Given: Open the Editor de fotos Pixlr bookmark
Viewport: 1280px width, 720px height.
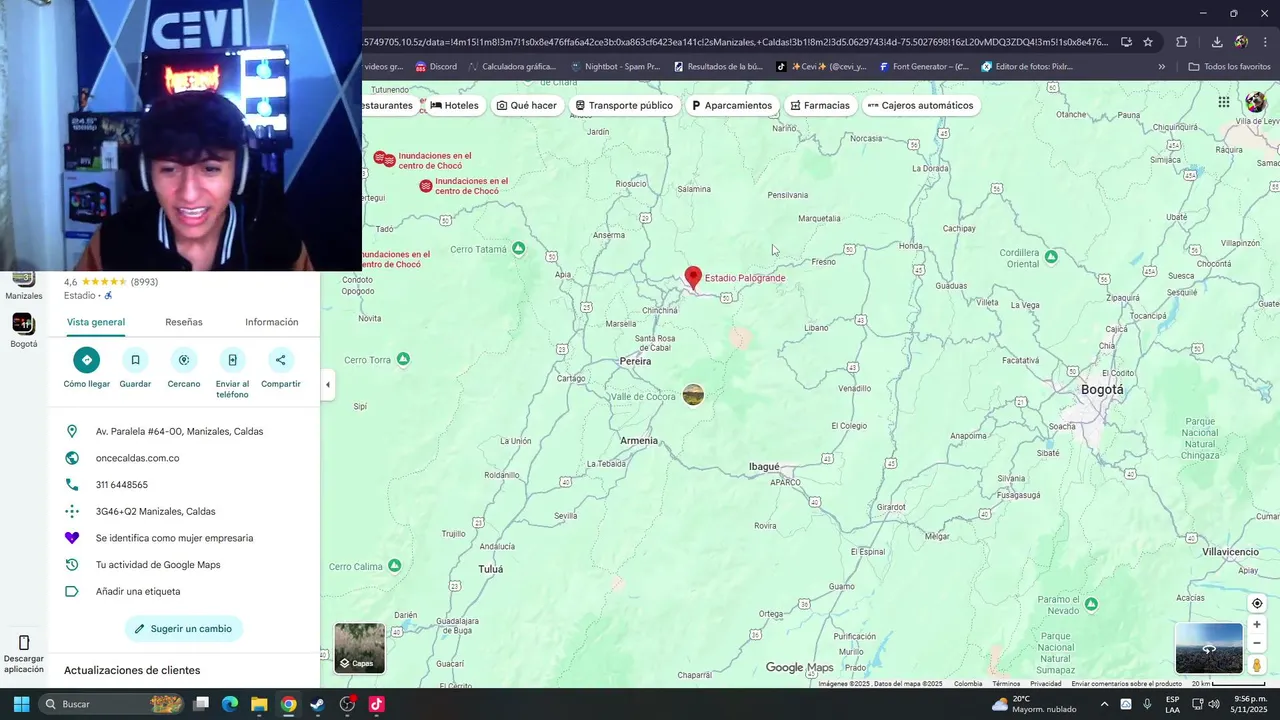Looking at the screenshot, I should [x=1027, y=67].
